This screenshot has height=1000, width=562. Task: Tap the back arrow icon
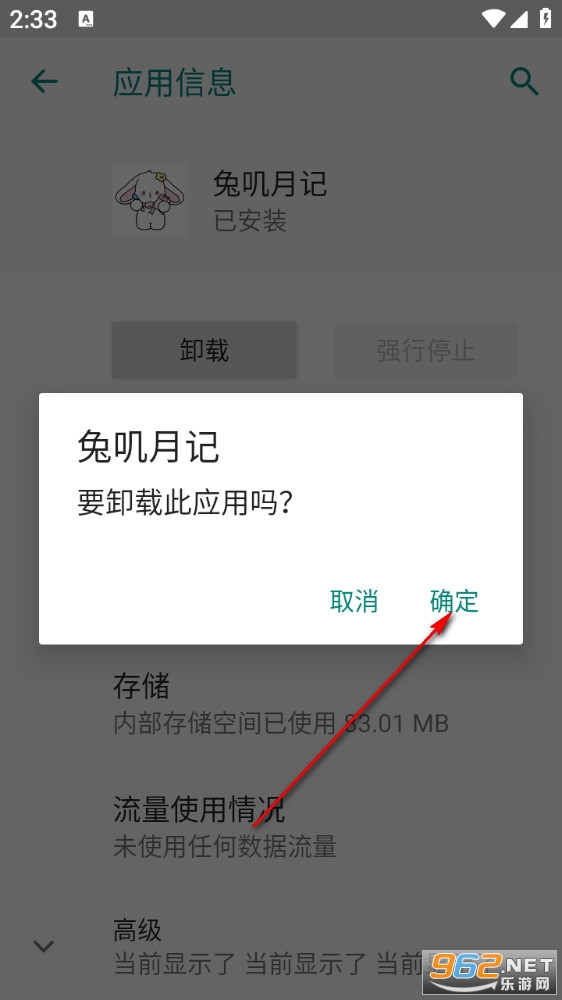point(44,82)
